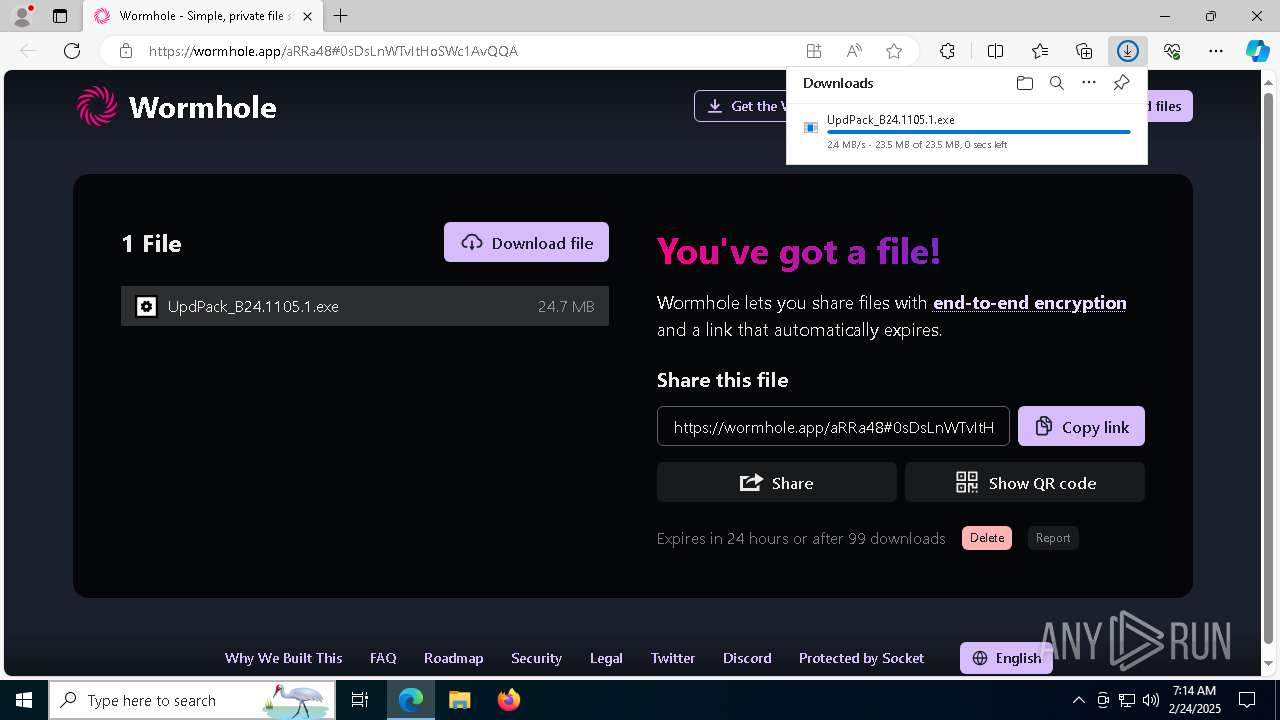The width and height of the screenshot is (1280, 720).
Task: Open the Windows Start menu
Action: (24, 700)
